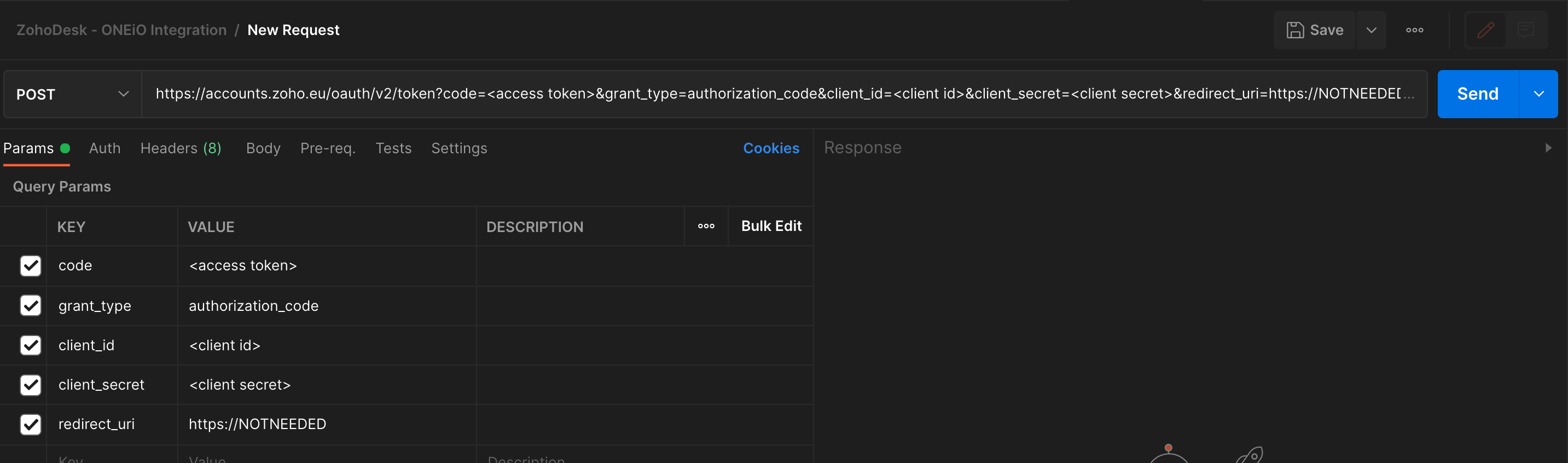
Task: Click the 'client_id' key cell
Action: coord(112,345)
